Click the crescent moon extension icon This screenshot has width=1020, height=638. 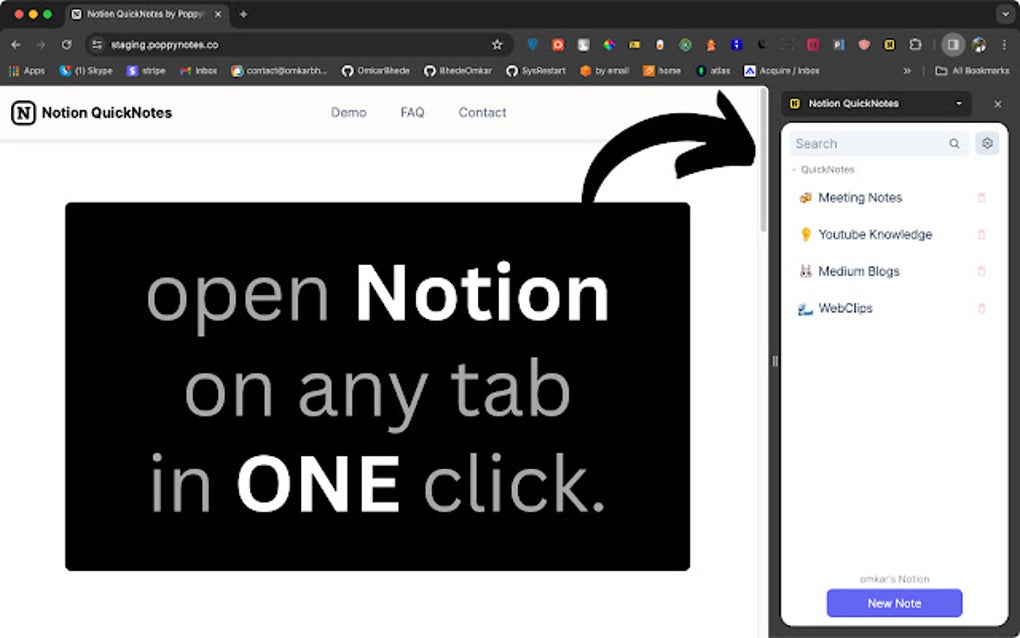pyautogui.click(x=762, y=44)
